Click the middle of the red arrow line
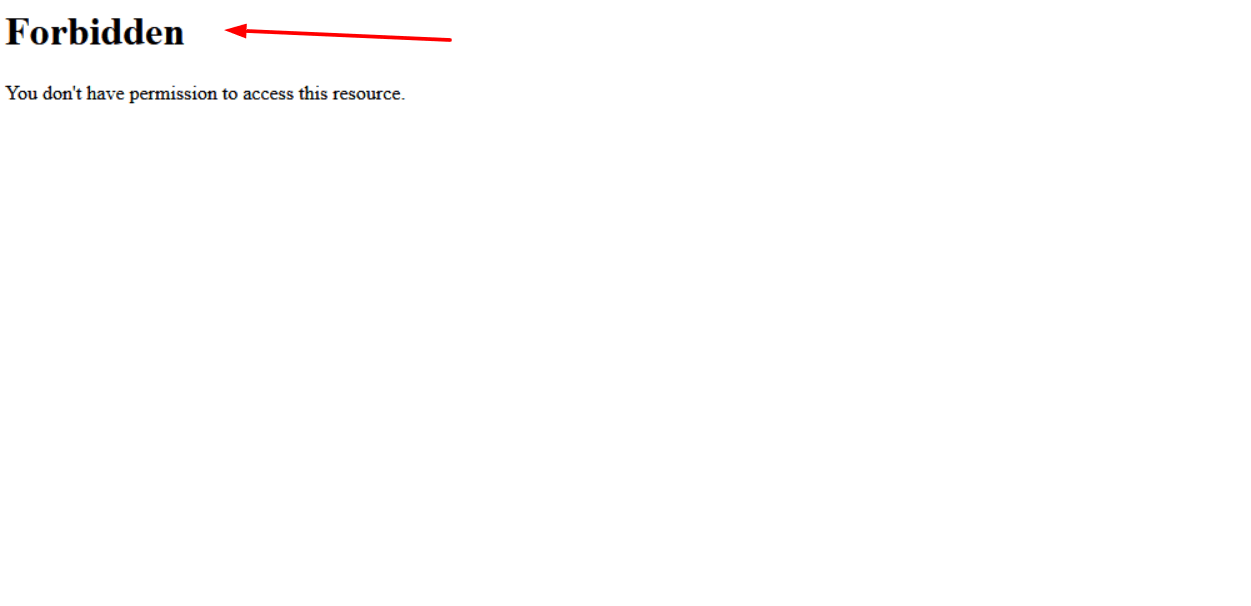 coord(339,35)
